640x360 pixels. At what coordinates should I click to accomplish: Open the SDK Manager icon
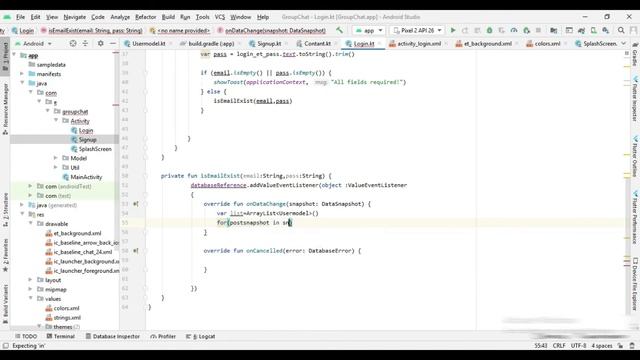click(x=606, y=30)
